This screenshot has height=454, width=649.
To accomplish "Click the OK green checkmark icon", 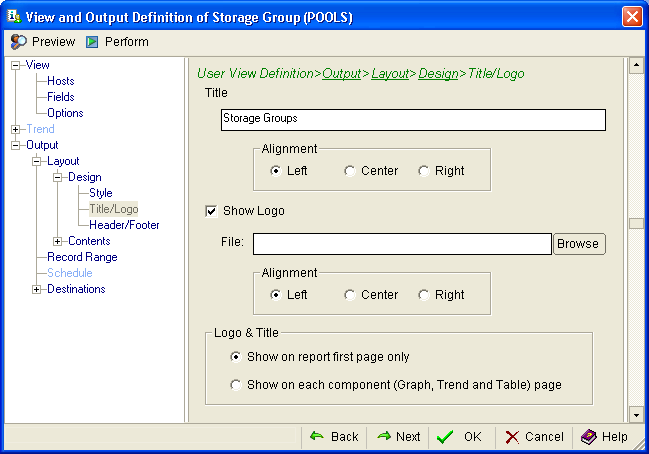I will click(x=446, y=437).
